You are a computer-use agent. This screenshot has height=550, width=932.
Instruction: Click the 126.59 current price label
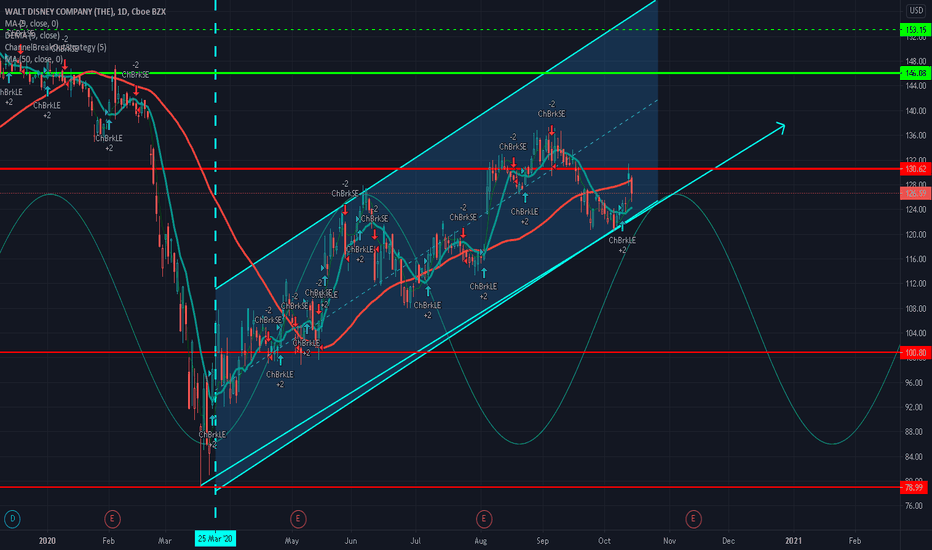click(915, 193)
